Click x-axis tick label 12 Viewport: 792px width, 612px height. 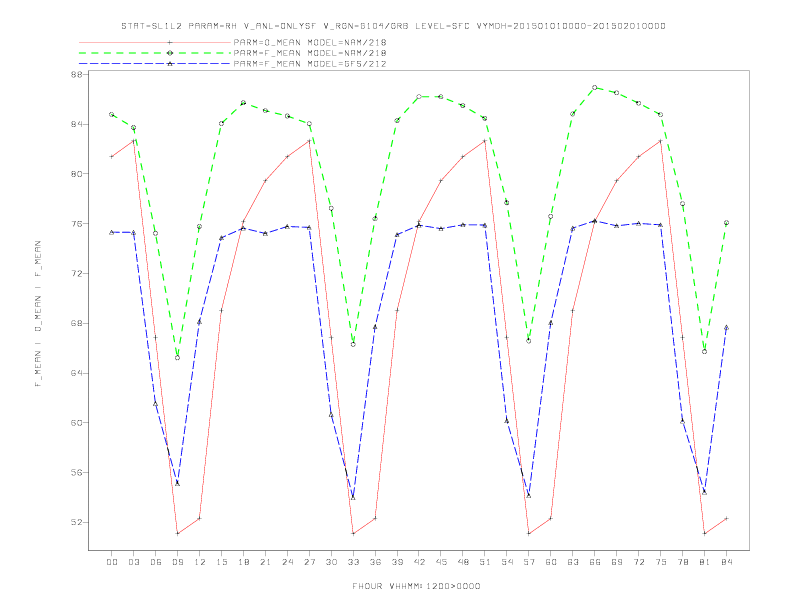pyautogui.click(x=200, y=562)
